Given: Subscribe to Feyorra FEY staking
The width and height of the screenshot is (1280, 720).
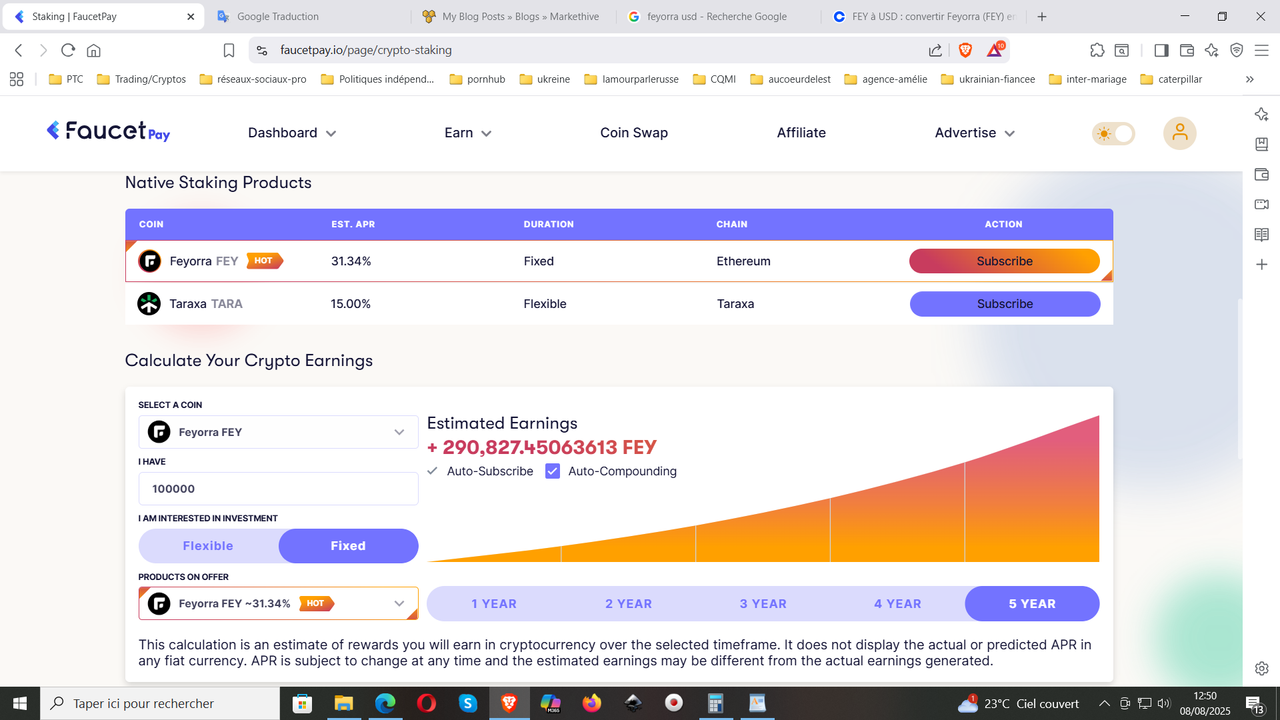Looking at the screenshot, I should [1005, 261].
